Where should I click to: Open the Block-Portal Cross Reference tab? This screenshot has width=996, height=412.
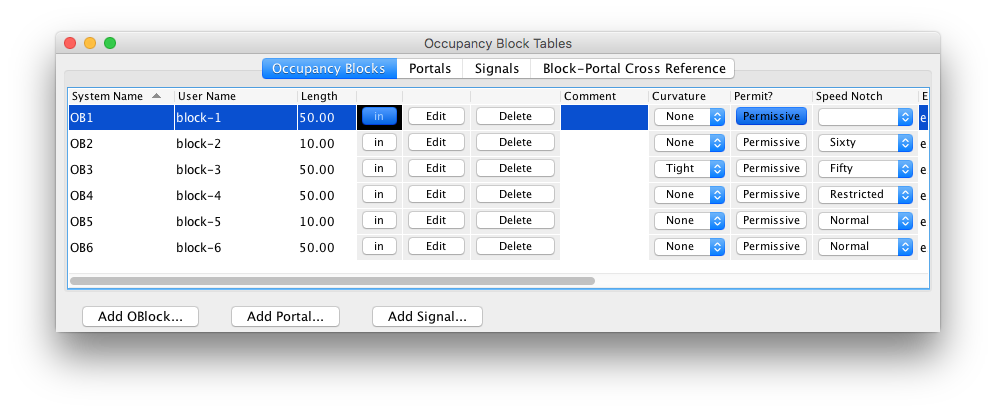[633, 69]
